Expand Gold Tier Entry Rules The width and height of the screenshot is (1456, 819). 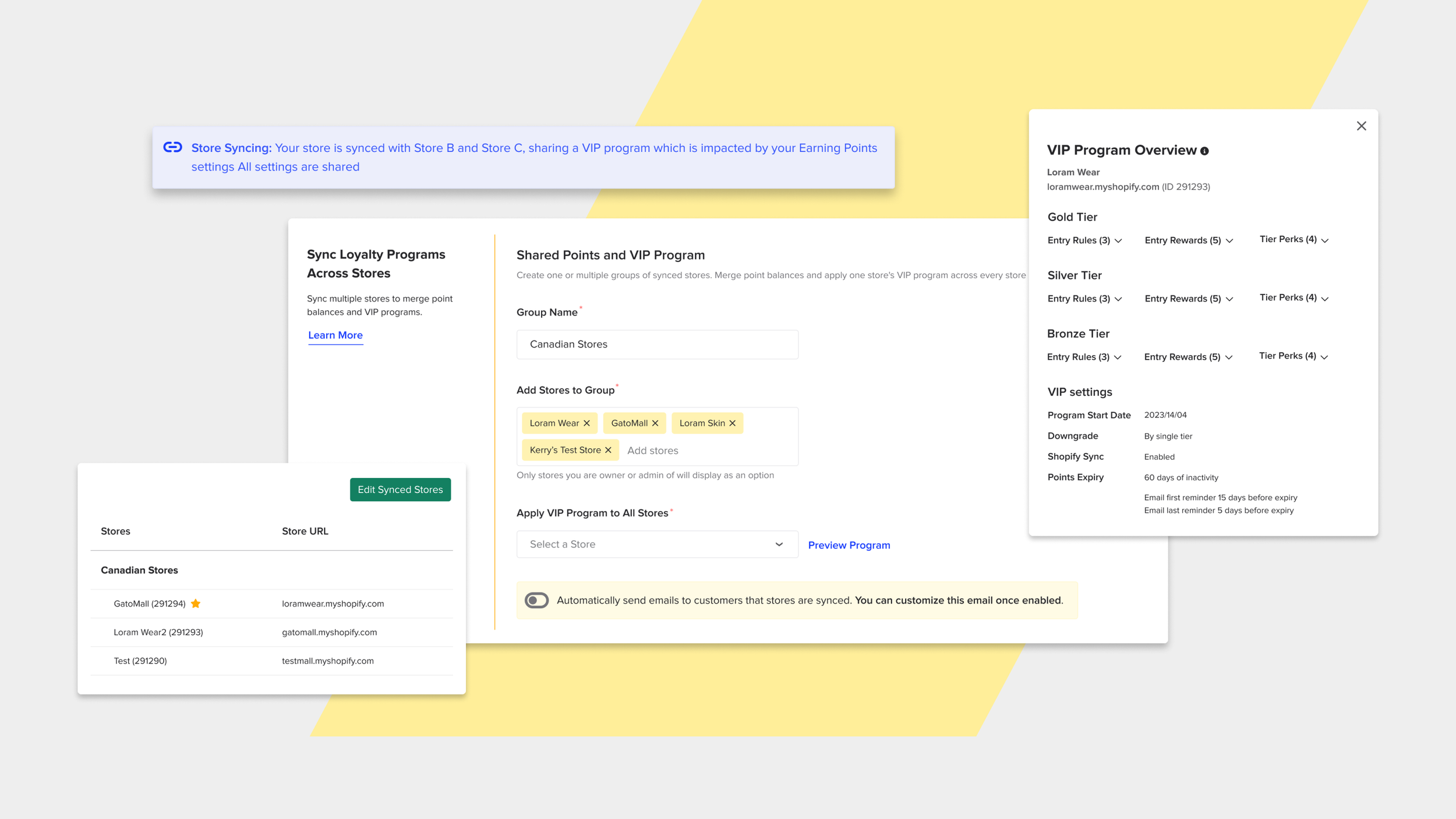(x=1084, y=240)
